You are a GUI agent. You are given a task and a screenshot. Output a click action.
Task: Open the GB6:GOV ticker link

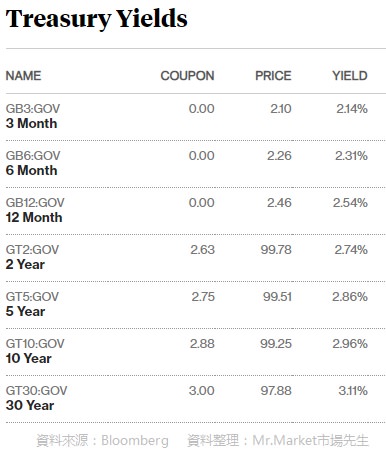33,156
